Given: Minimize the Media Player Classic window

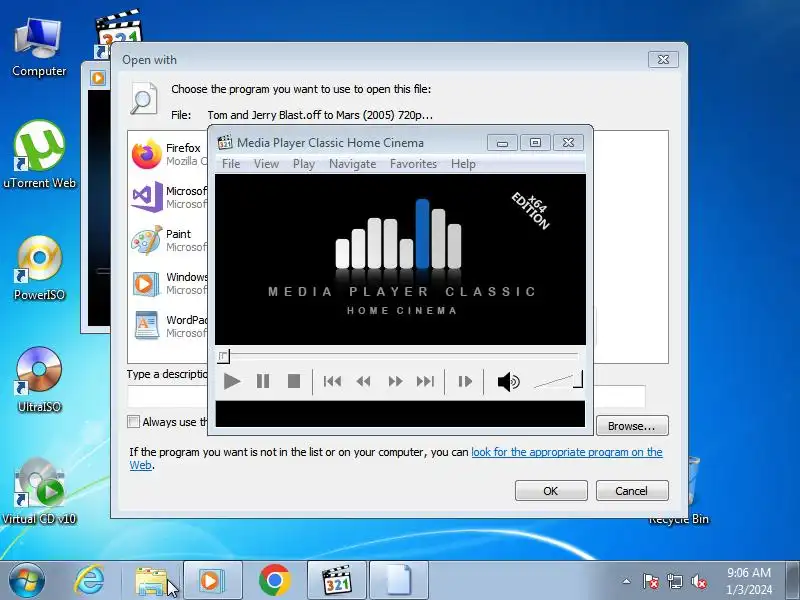Looking at the screenshot, I should (x=502, y=143).
